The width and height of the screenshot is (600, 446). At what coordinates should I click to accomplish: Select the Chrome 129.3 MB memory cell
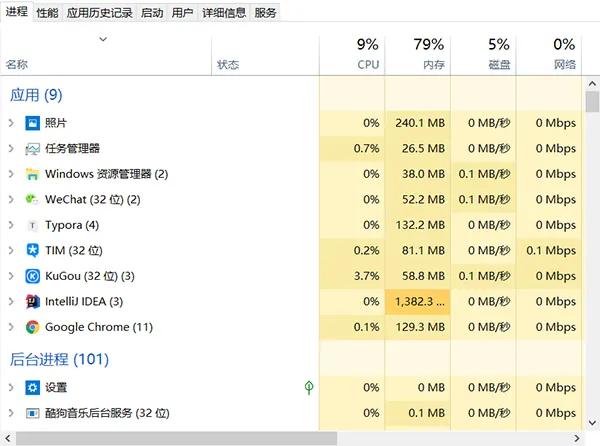[x=417, y=327]
